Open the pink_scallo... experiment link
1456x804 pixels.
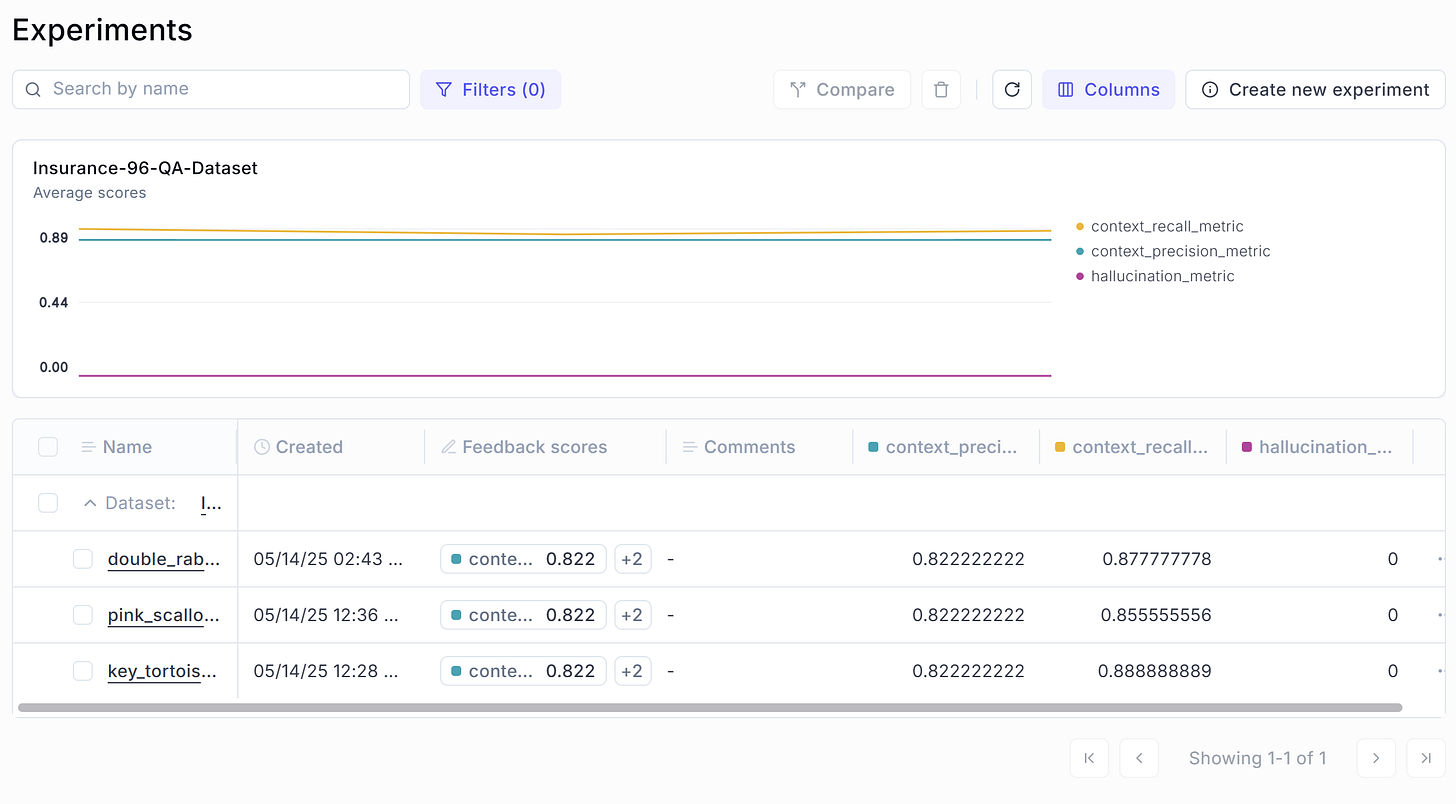[x=163, y=615]
